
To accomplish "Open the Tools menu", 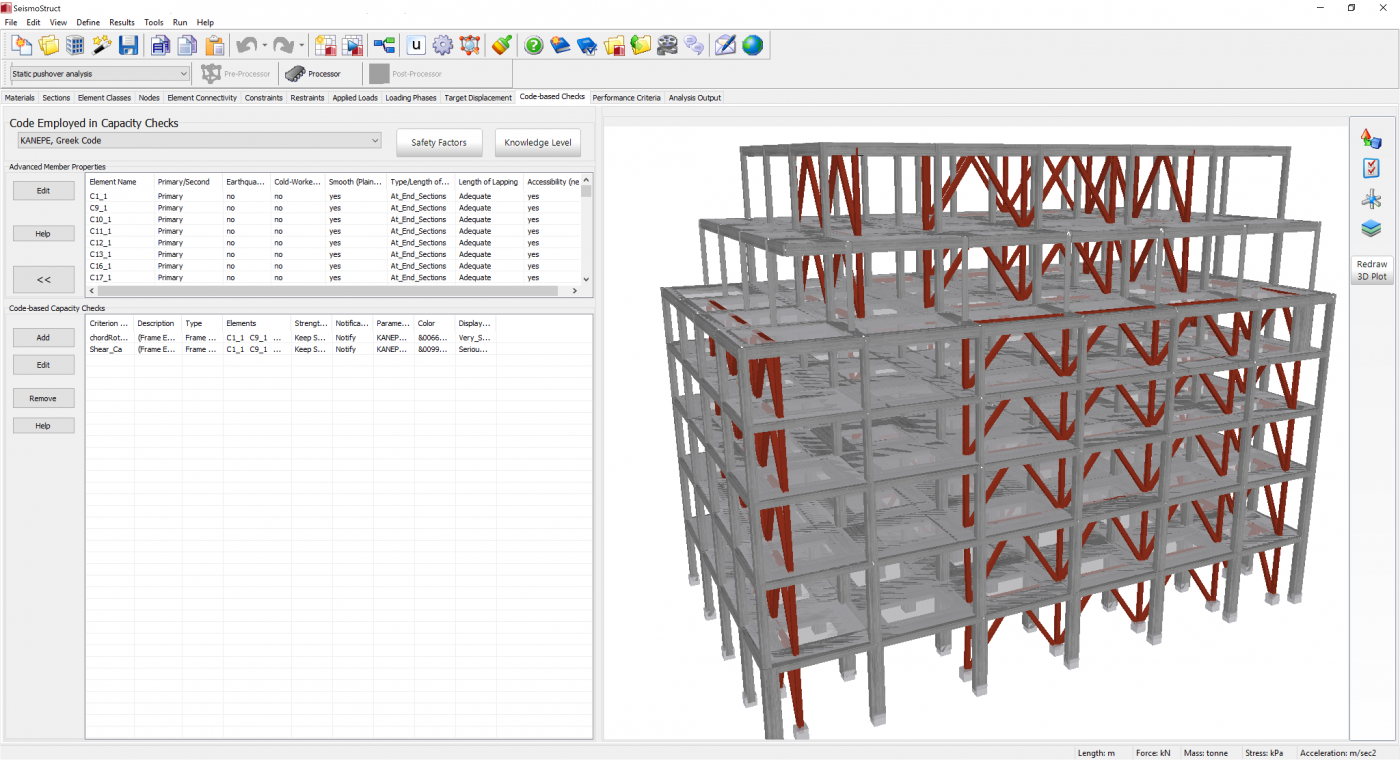I will 153,22.
